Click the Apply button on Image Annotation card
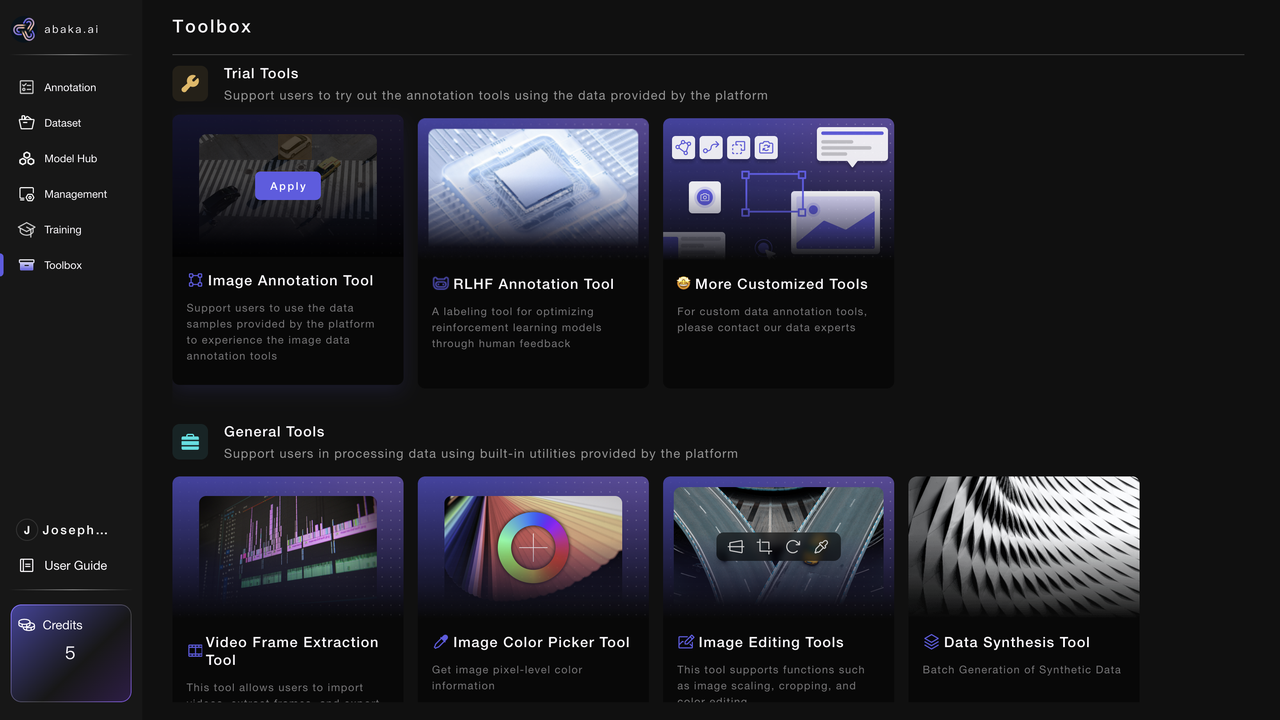The height and width of the screenshot is (720, 1280). pos(288,186)
